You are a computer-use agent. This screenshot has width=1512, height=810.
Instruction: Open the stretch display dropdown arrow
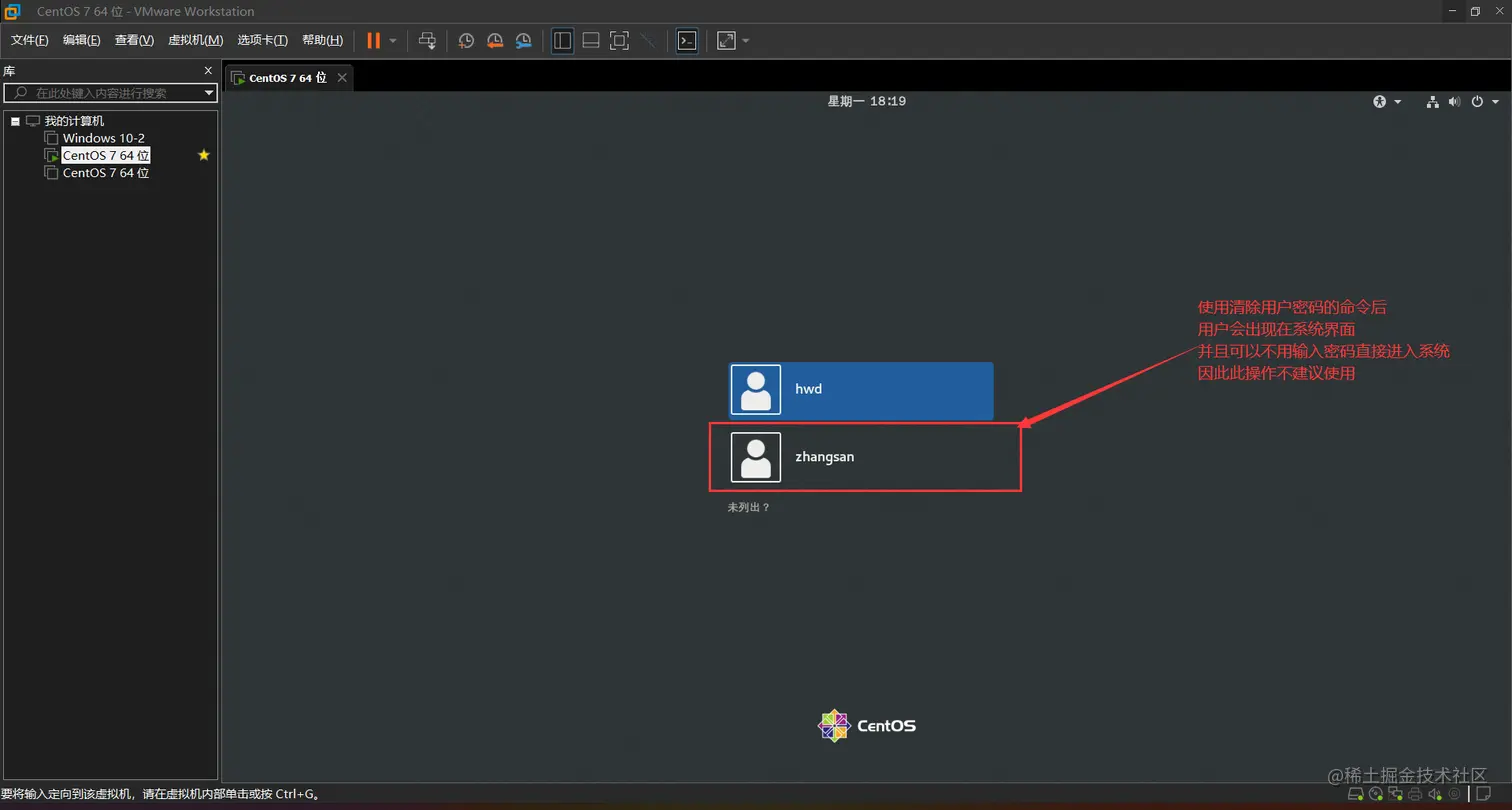(746, 41)
